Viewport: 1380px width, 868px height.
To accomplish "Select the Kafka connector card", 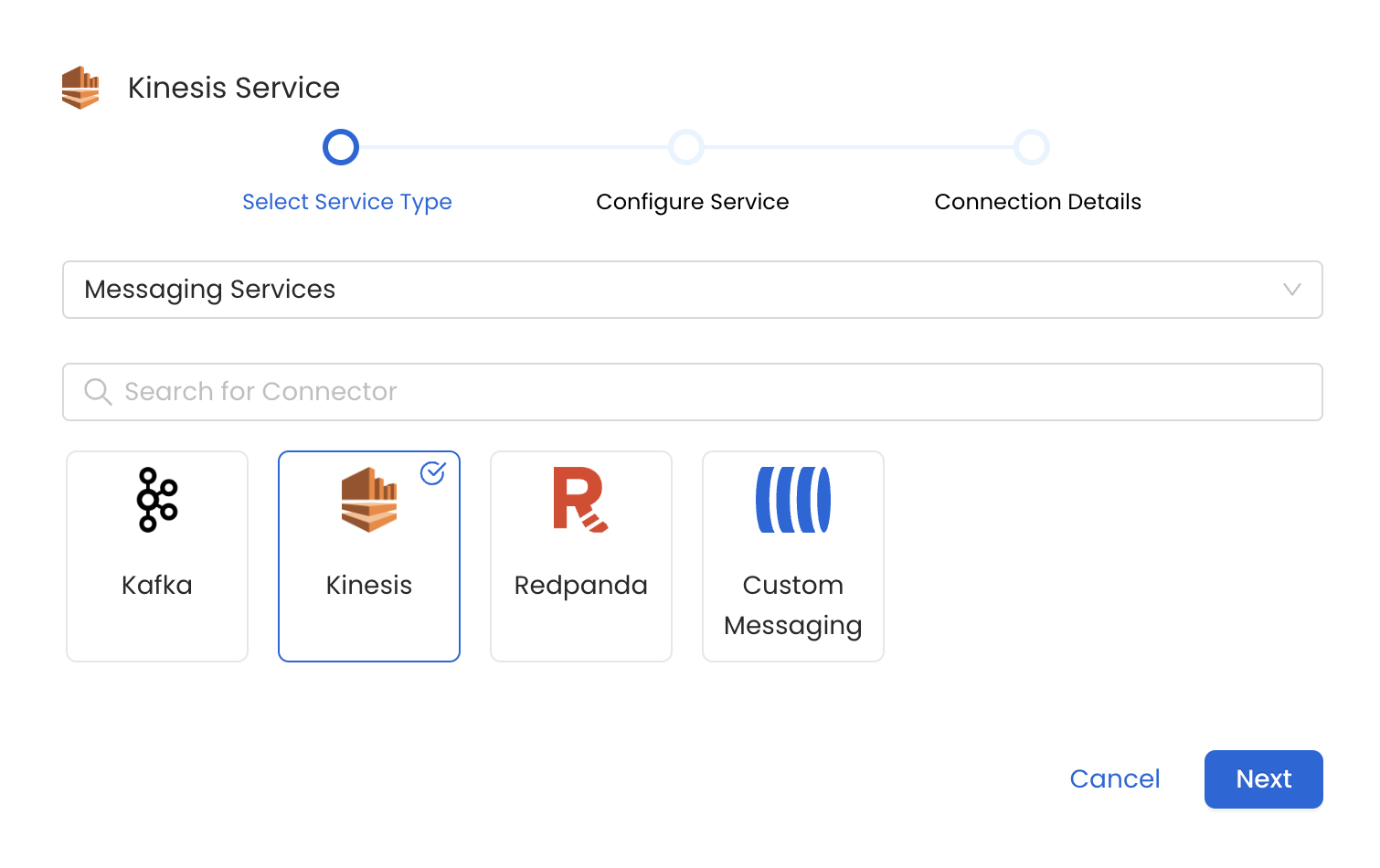I will coord(155,556).
